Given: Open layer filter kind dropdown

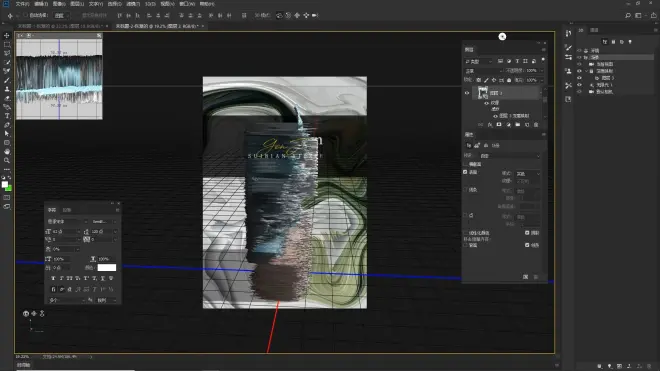Looking at the screenshot, I should pyautogui.click(x=478, y=61).
